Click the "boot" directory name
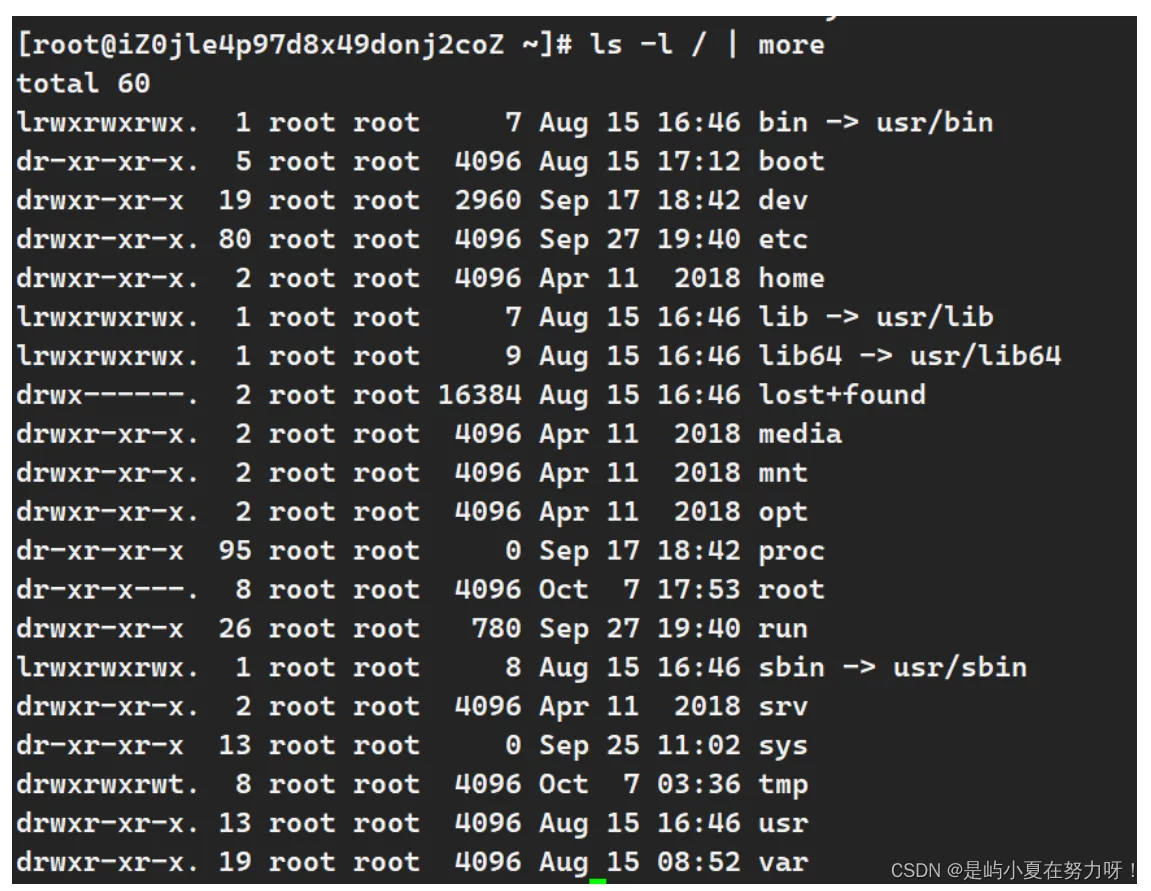Screen dimensions: 1151x891 point(791,162)
